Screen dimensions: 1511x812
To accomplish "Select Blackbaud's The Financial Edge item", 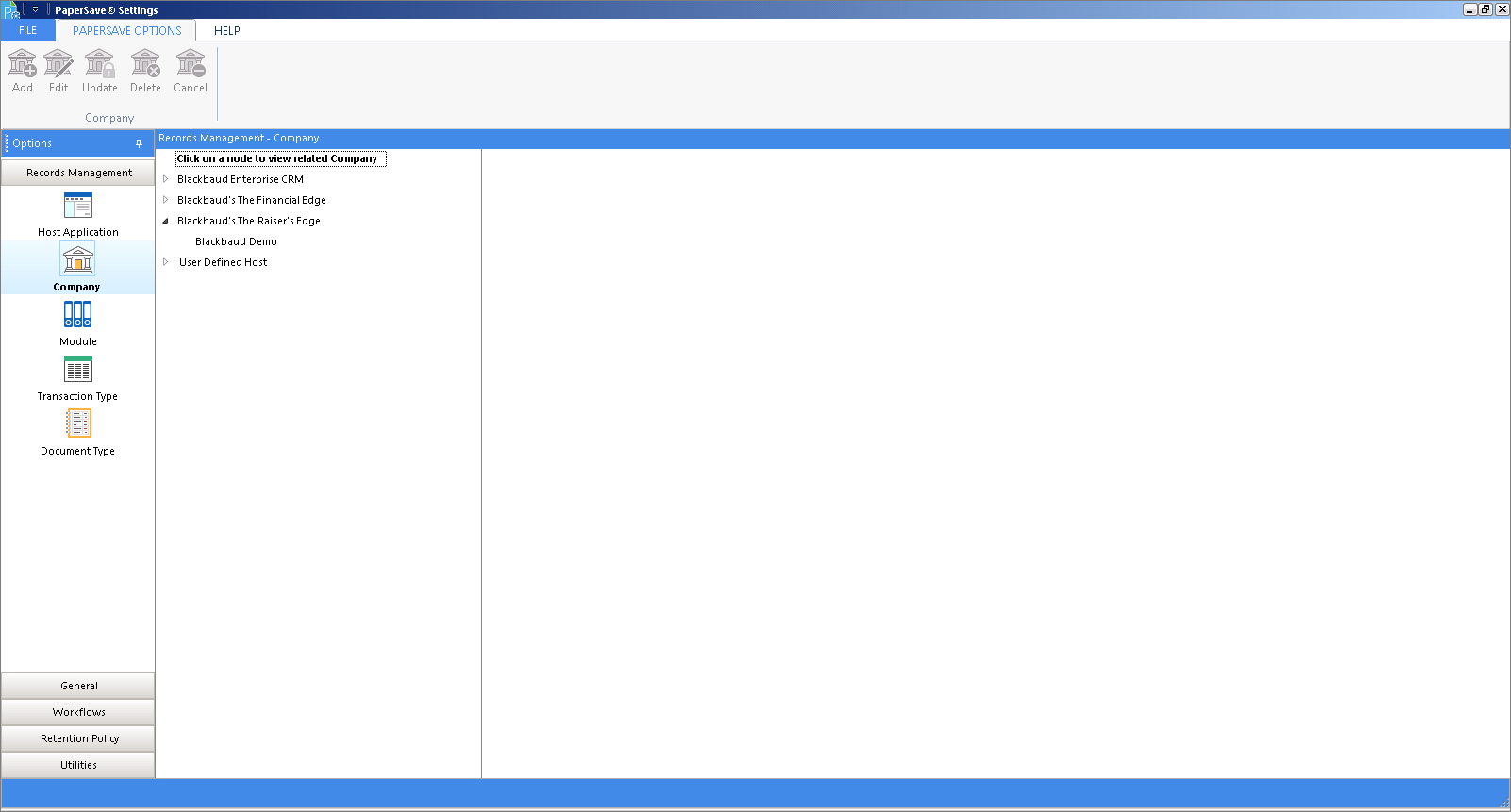I will 252,200.
